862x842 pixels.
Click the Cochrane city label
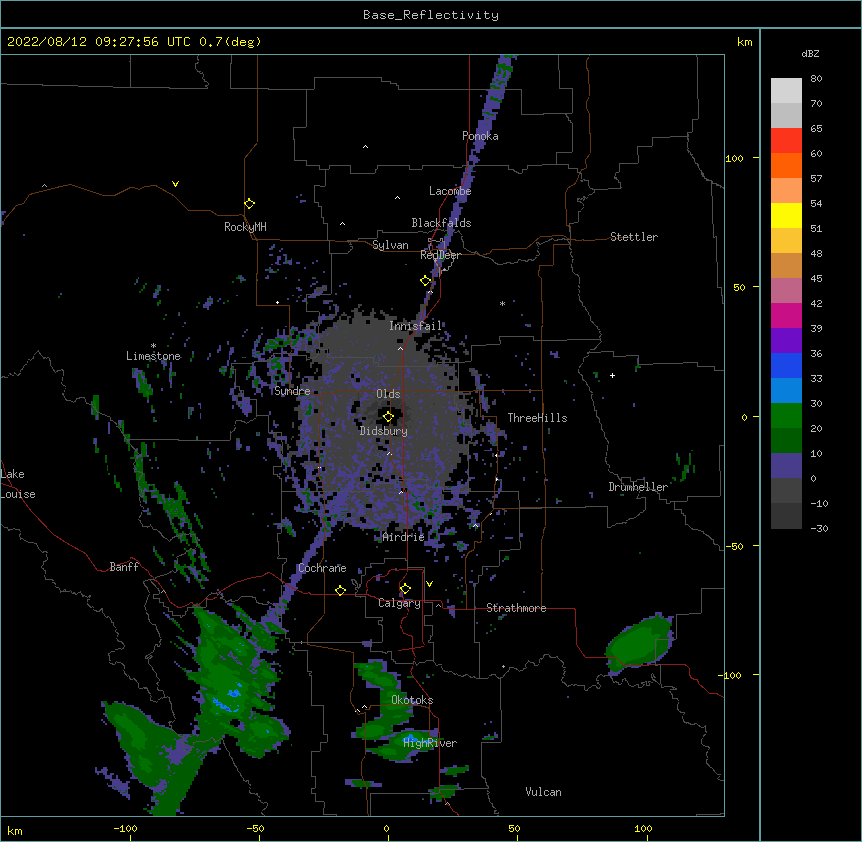pos(322,568)
